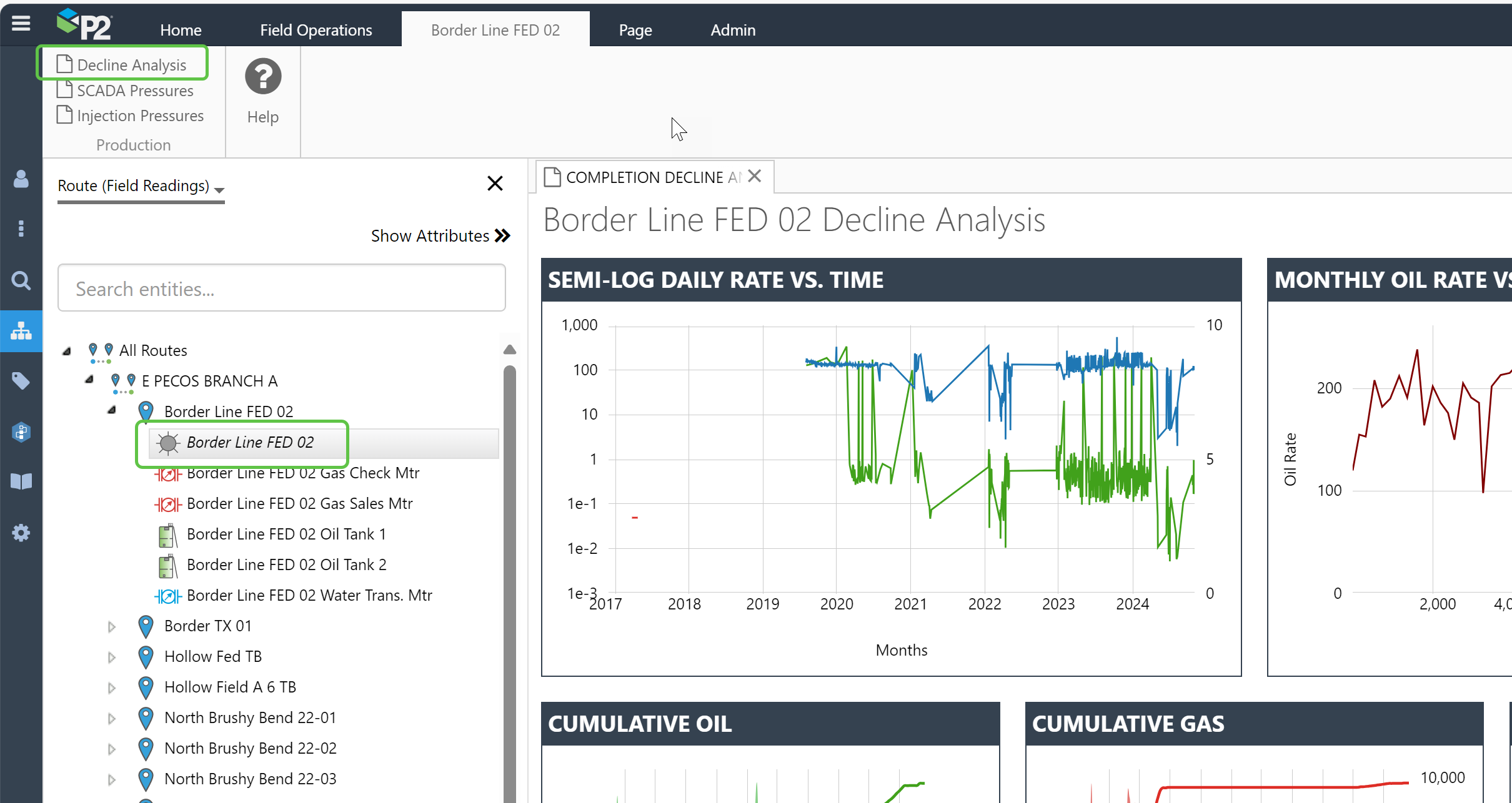Open the user profile sidebar icon
This screenshot has width=1512, height=803.
pyautogui.click(x=21, y=179)
